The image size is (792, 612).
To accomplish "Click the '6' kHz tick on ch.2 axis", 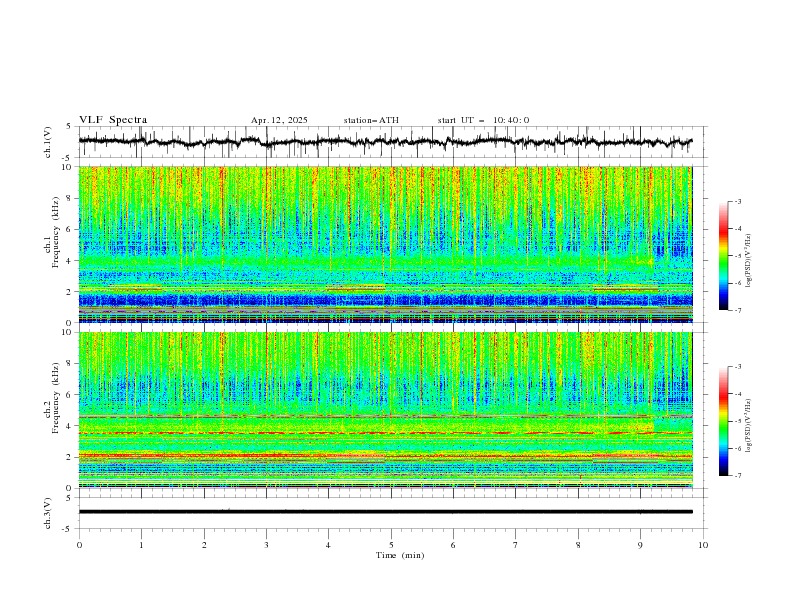I will (x=70, y=395).
